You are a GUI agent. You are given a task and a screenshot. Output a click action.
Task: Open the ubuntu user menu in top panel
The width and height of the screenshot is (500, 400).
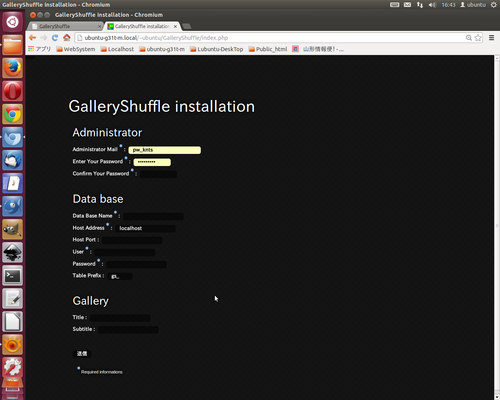point(473,5)
